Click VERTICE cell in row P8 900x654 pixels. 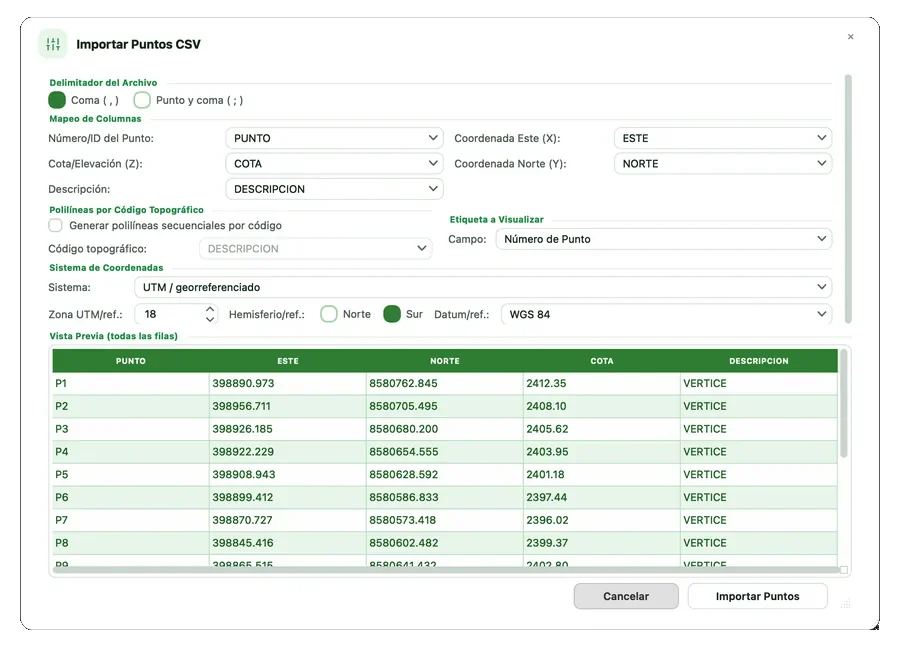[759, 543]
